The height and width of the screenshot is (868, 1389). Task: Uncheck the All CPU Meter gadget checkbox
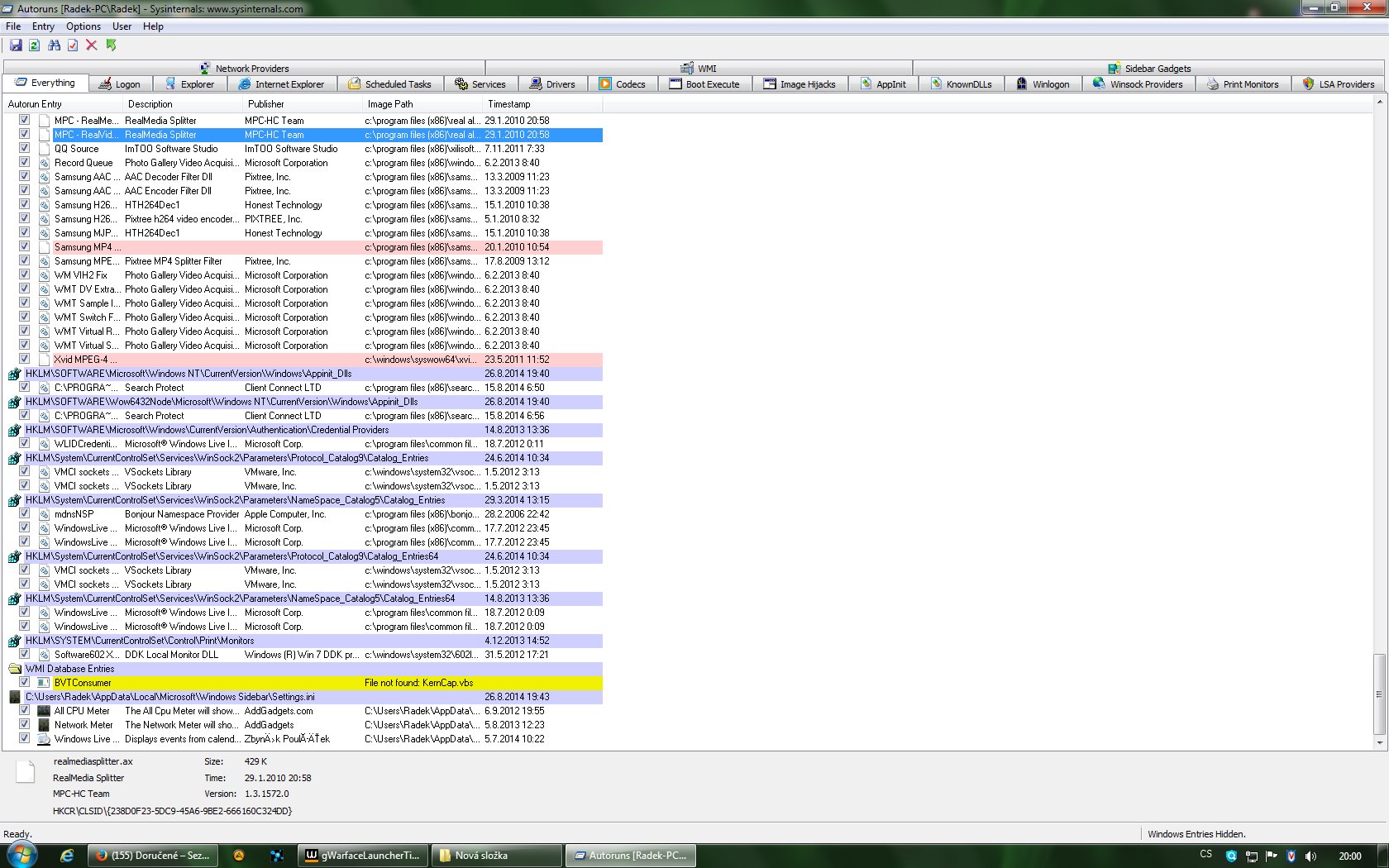coord(25,711)
